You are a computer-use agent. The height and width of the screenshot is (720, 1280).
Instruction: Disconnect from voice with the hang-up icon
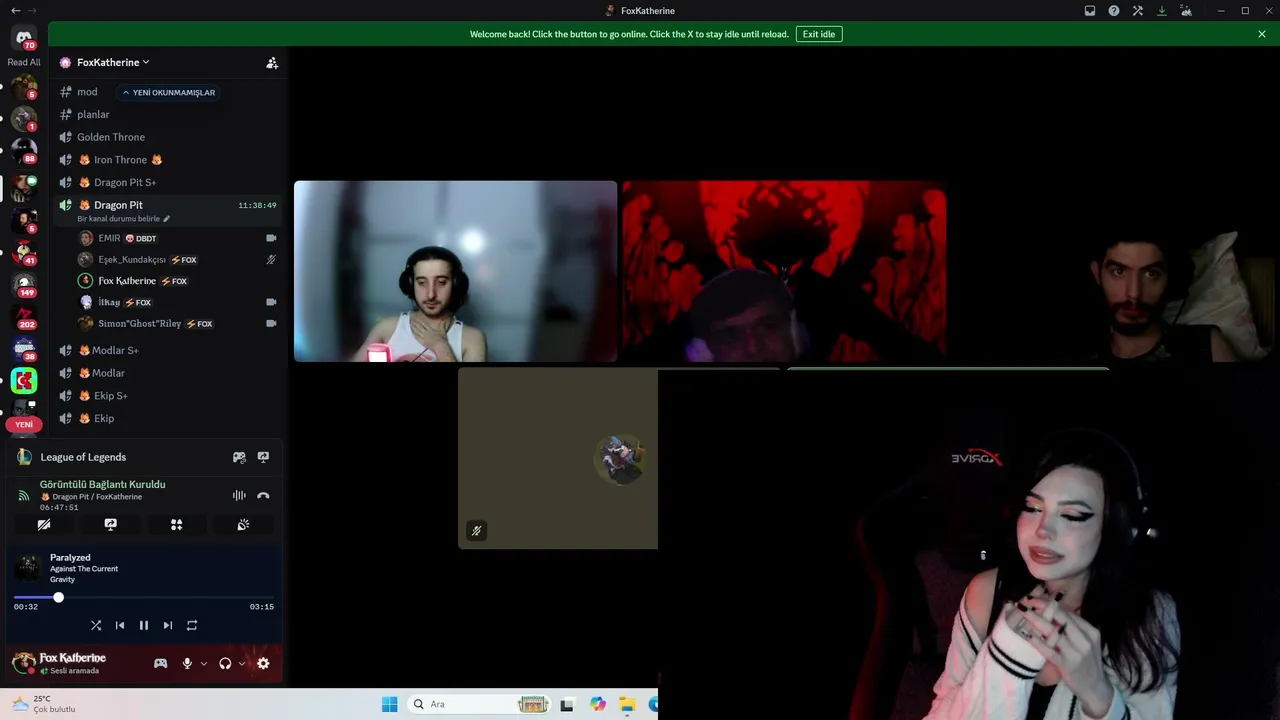click(263, 495)
